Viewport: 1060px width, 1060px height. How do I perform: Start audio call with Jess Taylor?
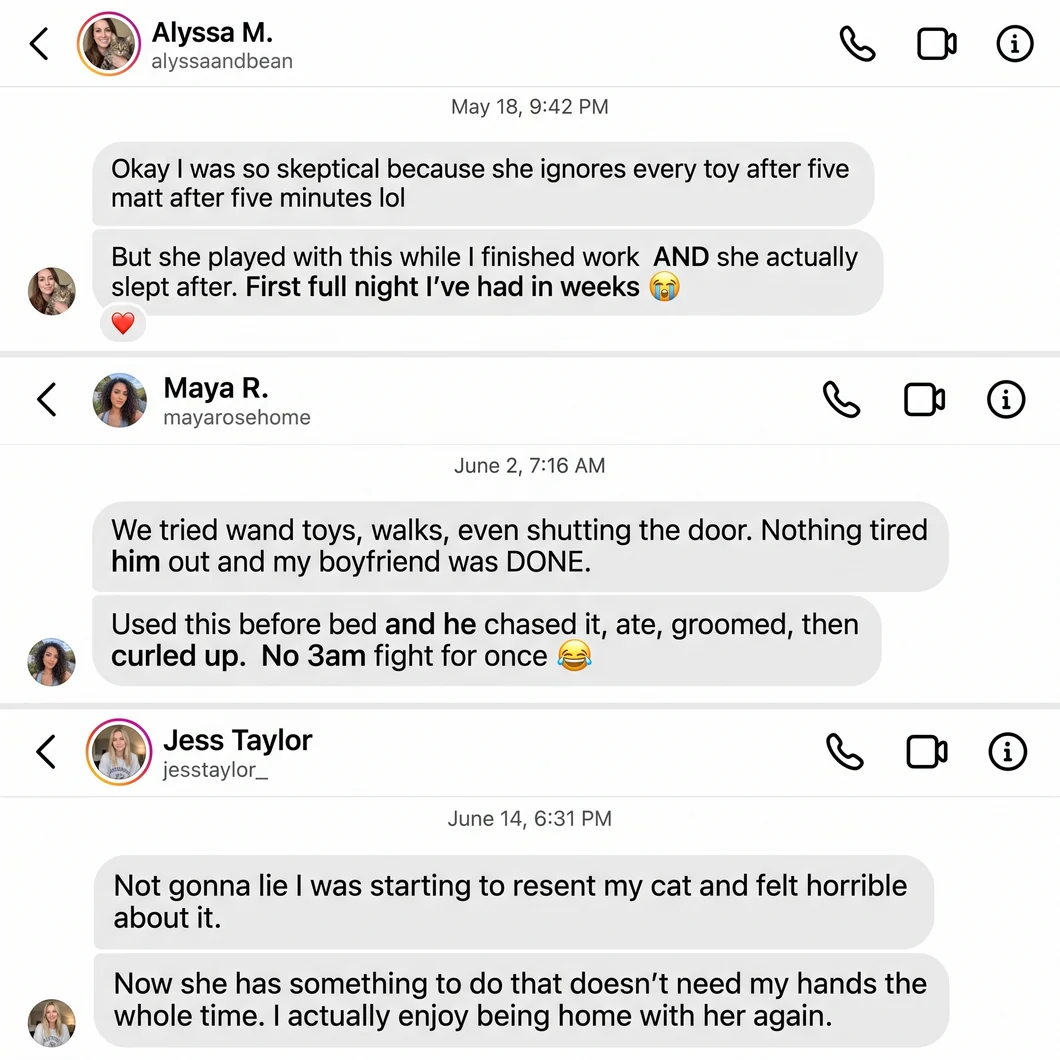coord(844,752)
